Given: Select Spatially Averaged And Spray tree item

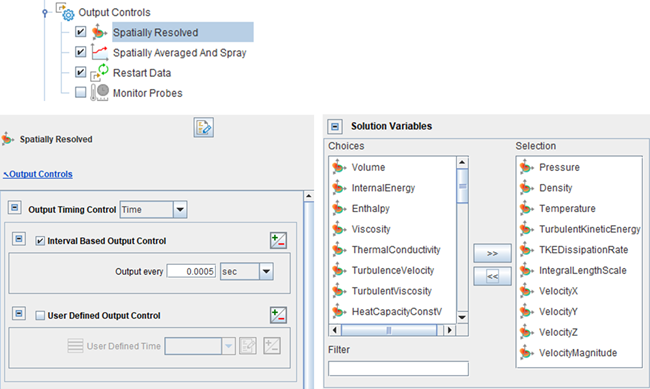Looking at the screenshot, I should (x=179, y=53).
